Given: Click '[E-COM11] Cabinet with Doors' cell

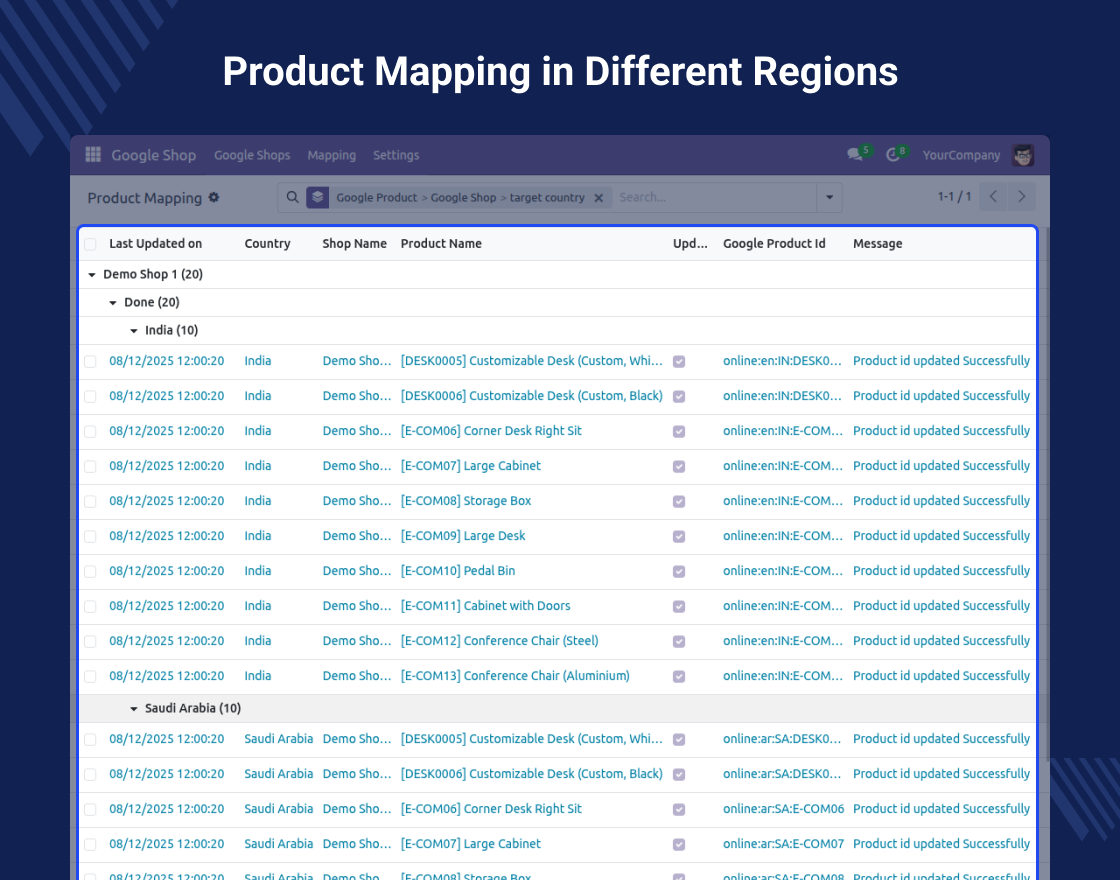Looking at the screenshot, I should pyautogui.click(x=485, y=606).
